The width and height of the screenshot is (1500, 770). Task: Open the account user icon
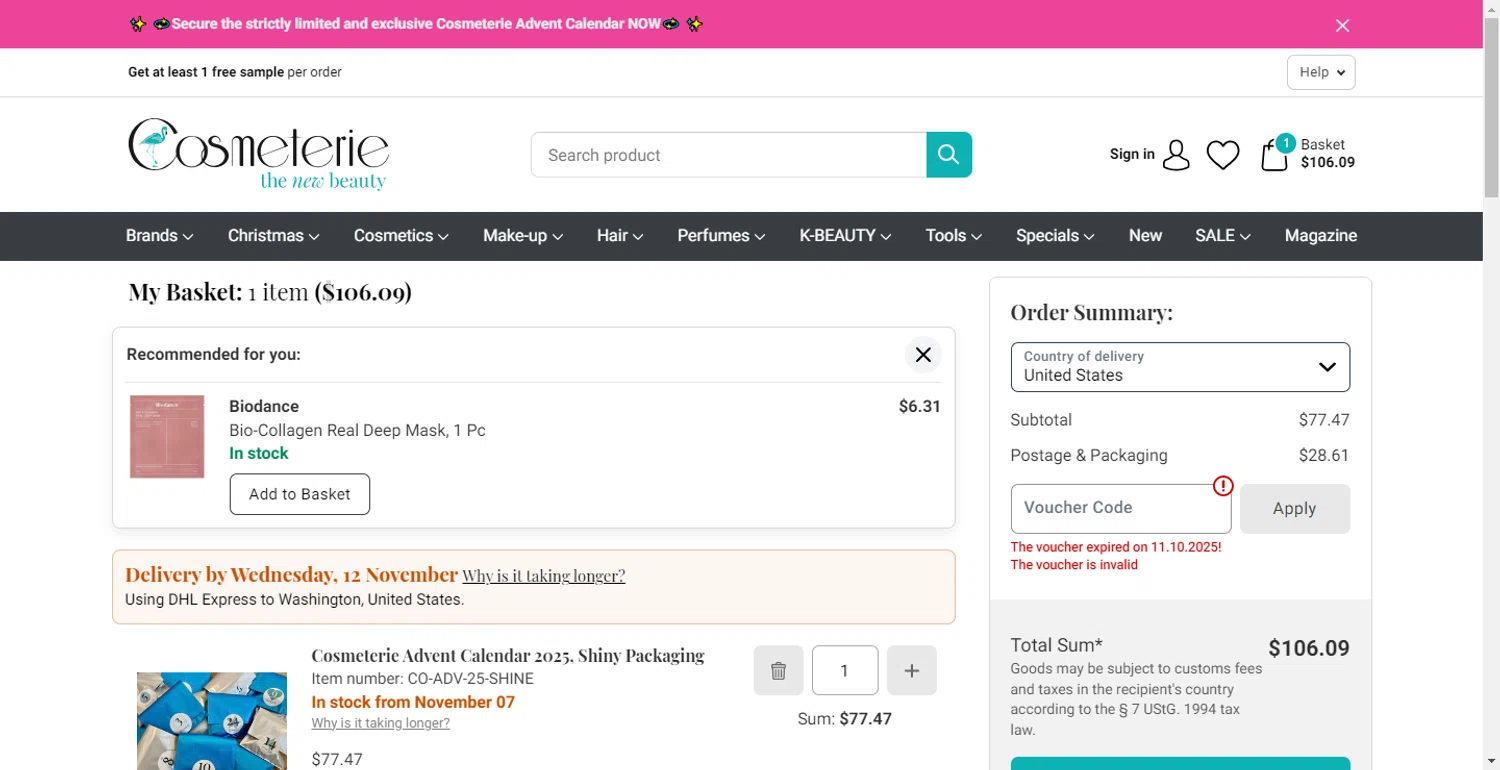(x=1177, y=155)
